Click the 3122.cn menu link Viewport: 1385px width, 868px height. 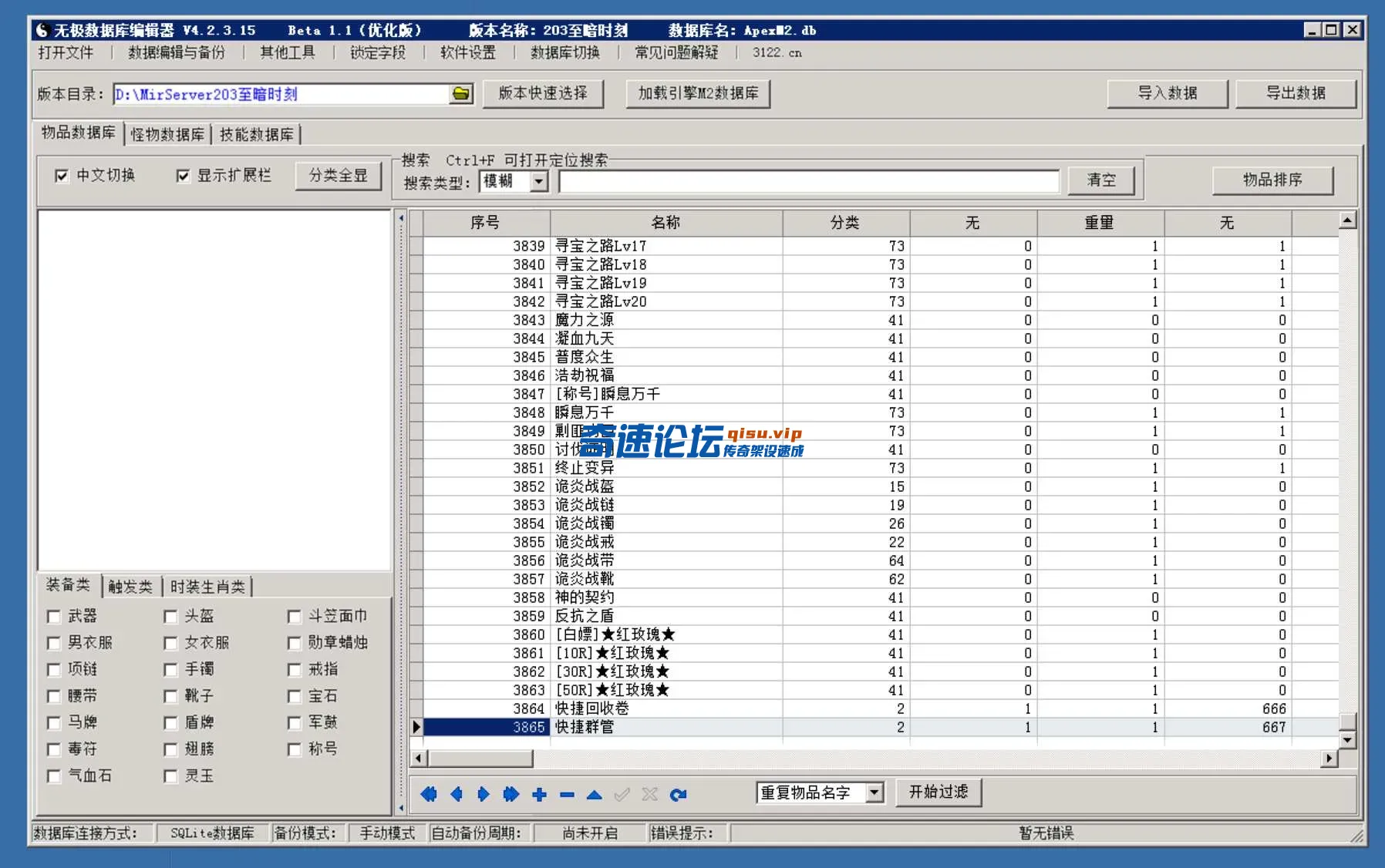click(x=777, y=52)
